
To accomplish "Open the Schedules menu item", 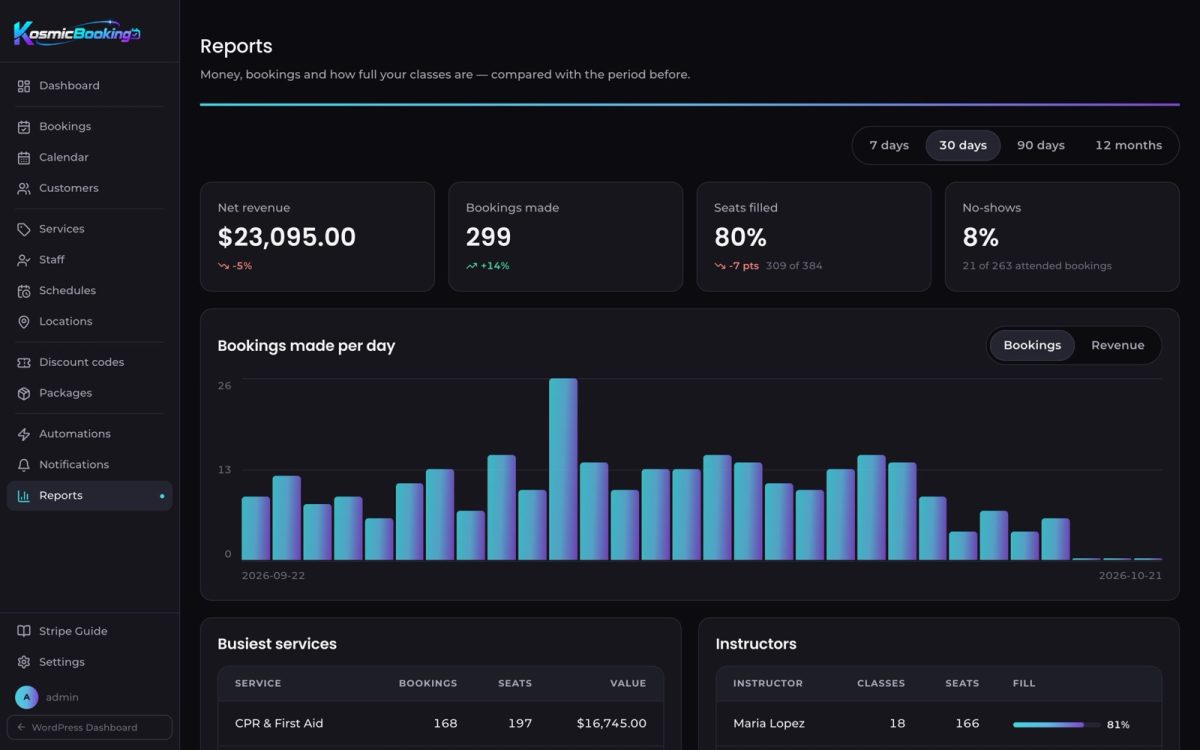I will pyautogui.click(x=90, y=291).
